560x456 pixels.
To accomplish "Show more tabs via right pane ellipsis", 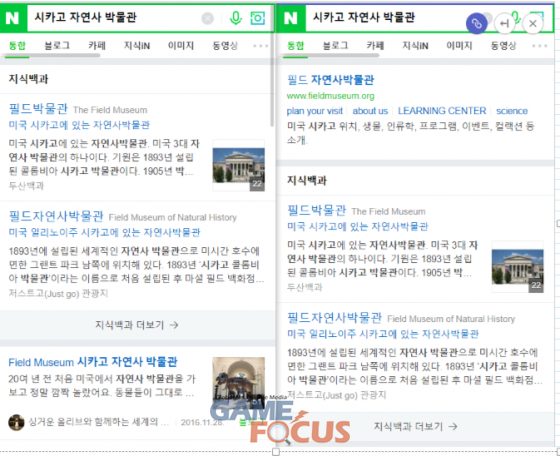I will (539, 46).
